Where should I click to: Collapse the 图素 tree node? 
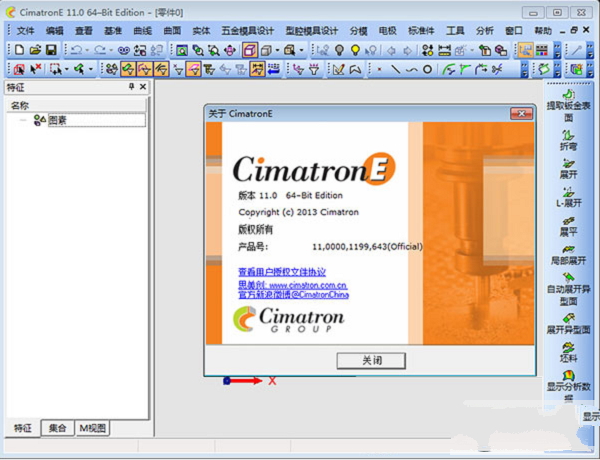tap(23, 121)
